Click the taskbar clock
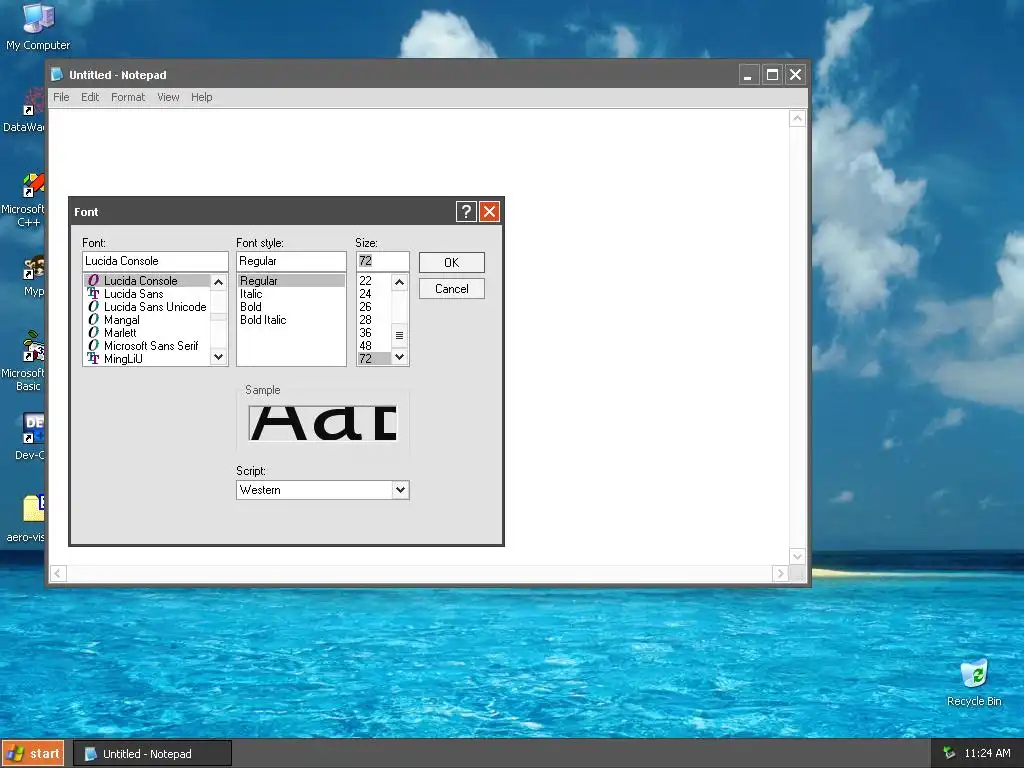1024x768 pixels. pyautogui.click(x=987, y=753)
